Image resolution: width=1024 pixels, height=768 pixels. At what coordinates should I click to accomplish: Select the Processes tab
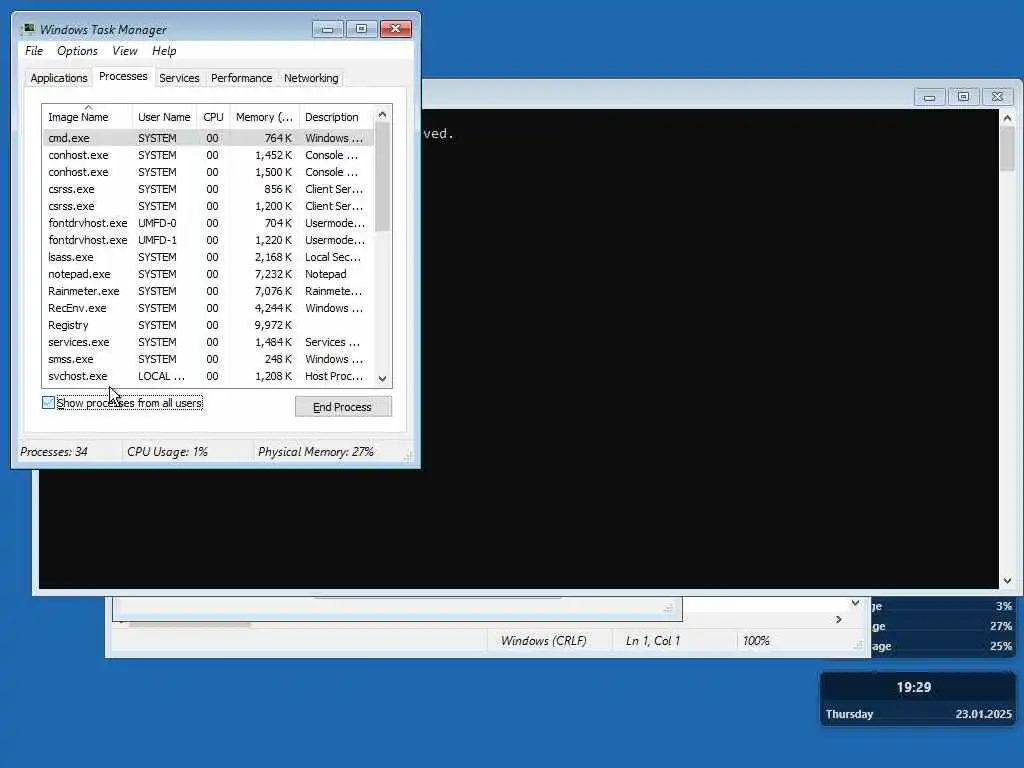pos(123,76)
